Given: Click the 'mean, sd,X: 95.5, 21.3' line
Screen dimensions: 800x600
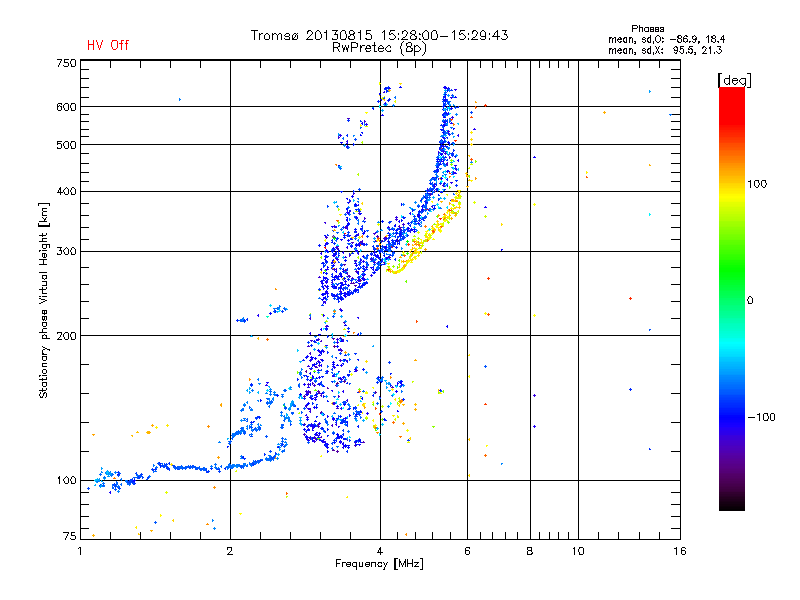Looking at the screenshot, I should tap(665, 50).
